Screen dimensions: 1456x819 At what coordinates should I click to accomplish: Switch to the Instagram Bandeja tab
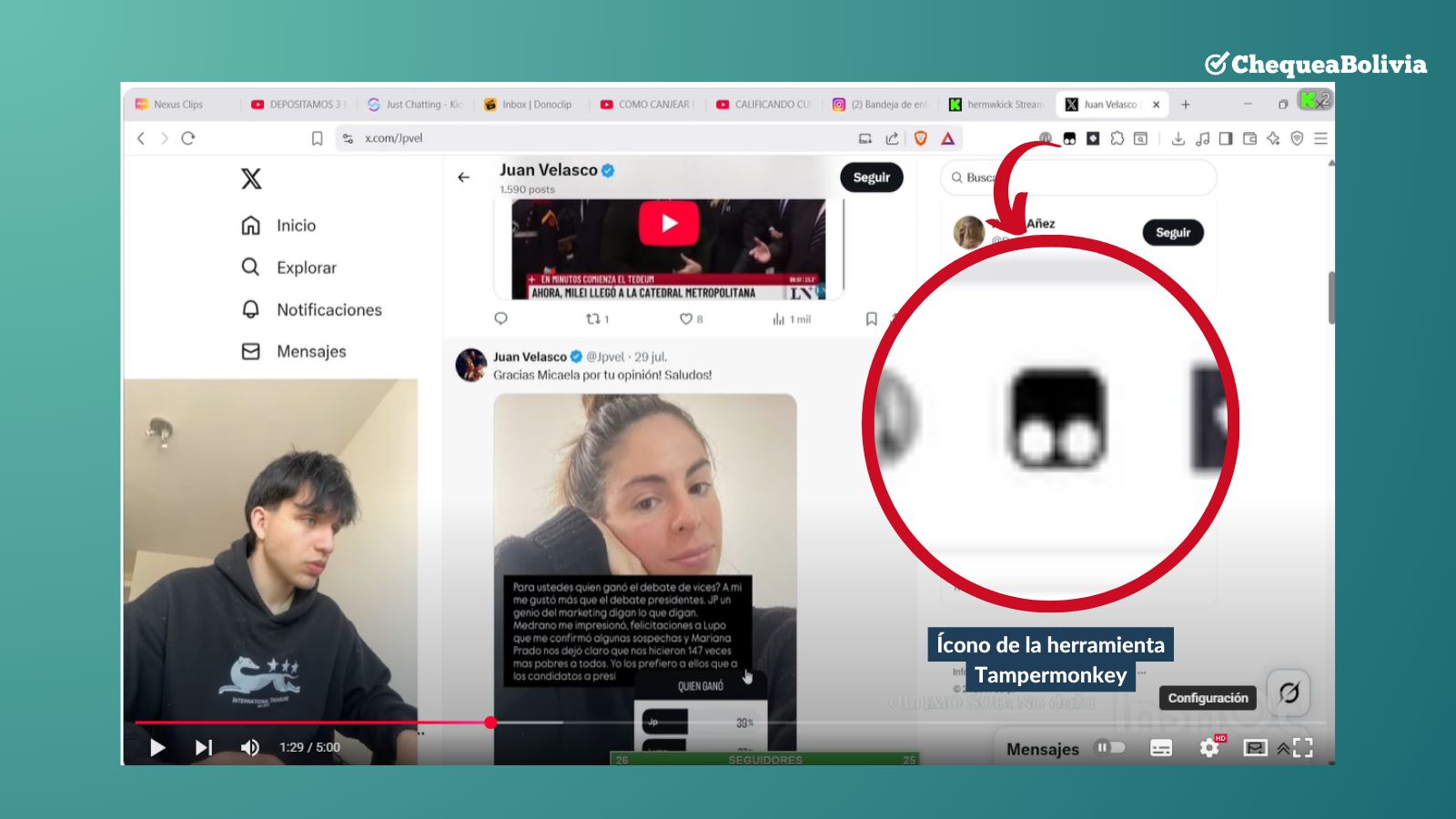882,105
